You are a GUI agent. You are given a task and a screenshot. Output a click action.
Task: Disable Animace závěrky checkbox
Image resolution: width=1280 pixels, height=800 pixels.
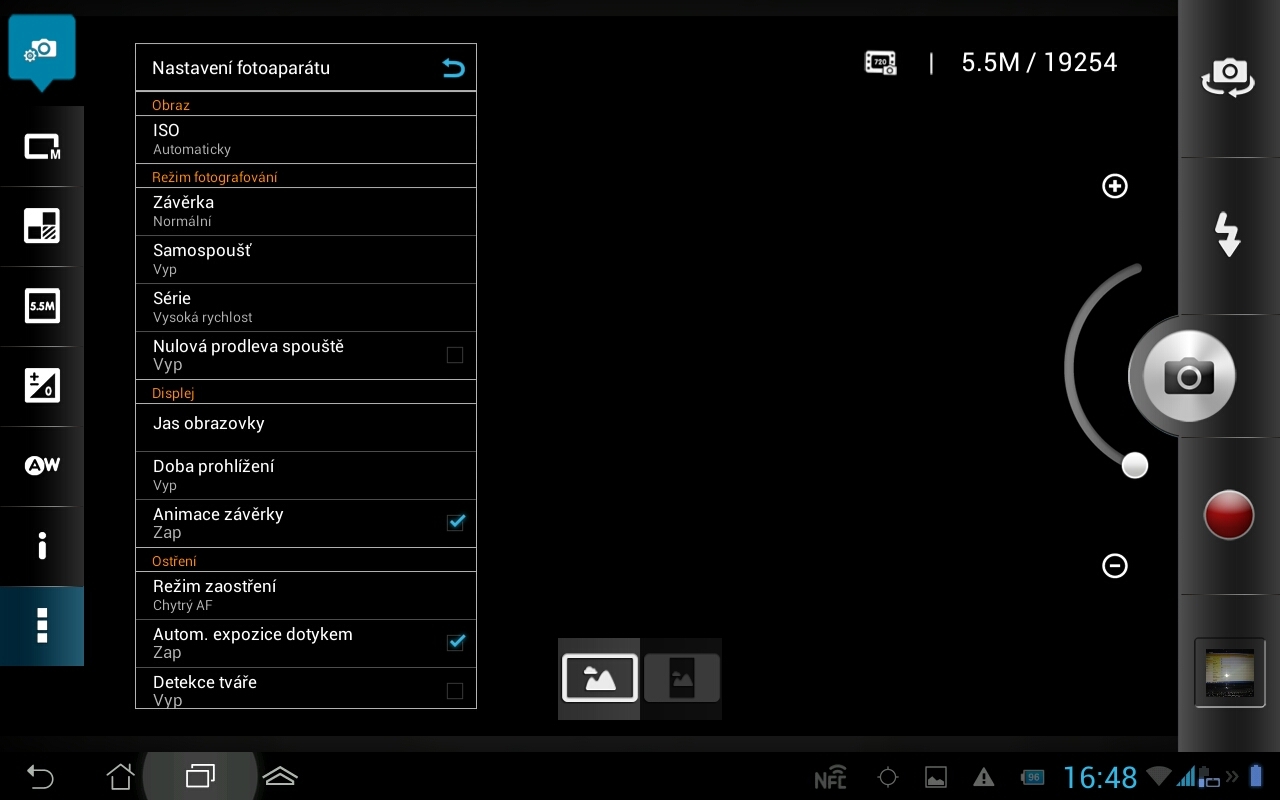pyautogui.click(x=455, y=522)
